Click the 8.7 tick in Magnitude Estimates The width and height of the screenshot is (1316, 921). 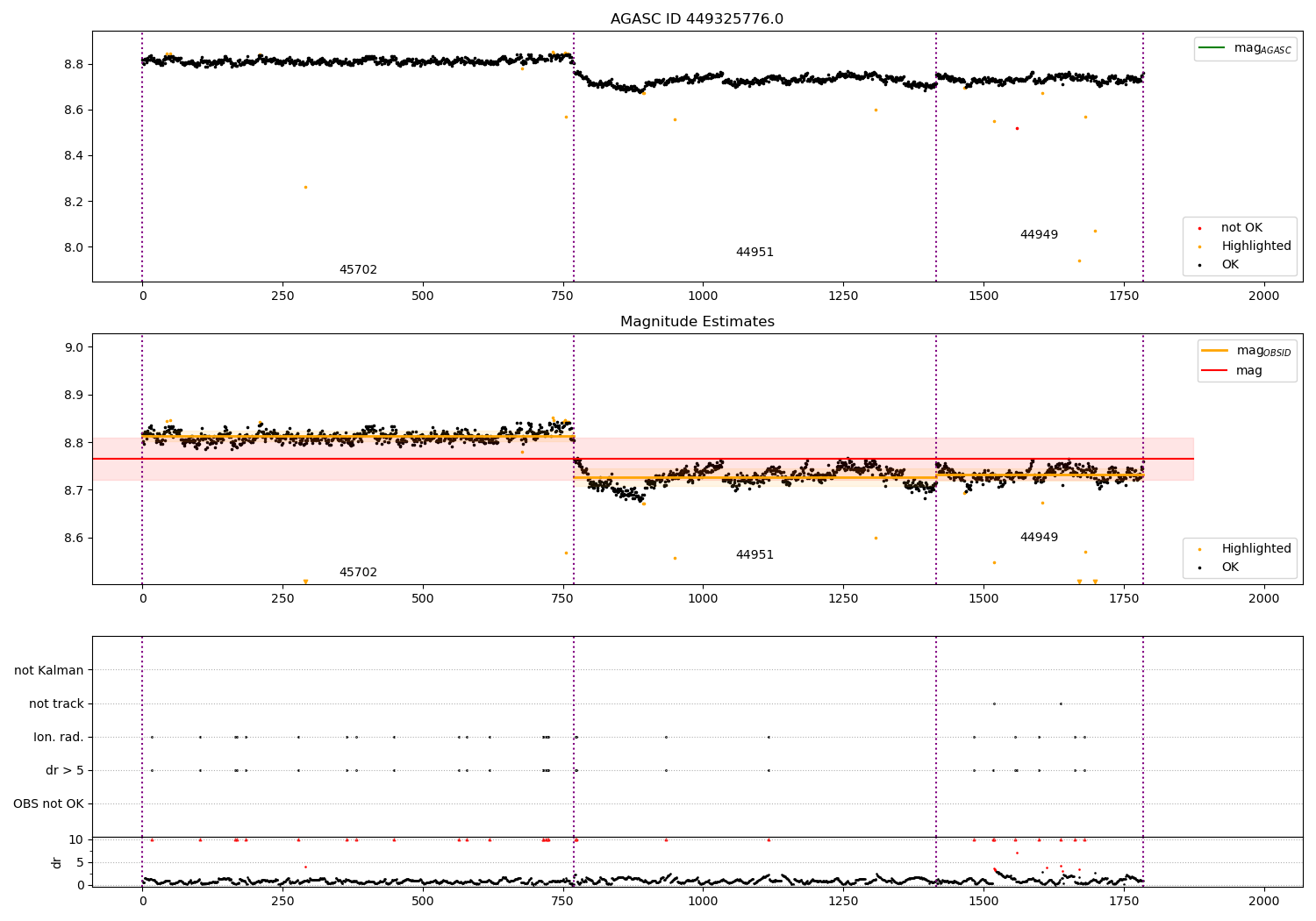pos(73,490)
